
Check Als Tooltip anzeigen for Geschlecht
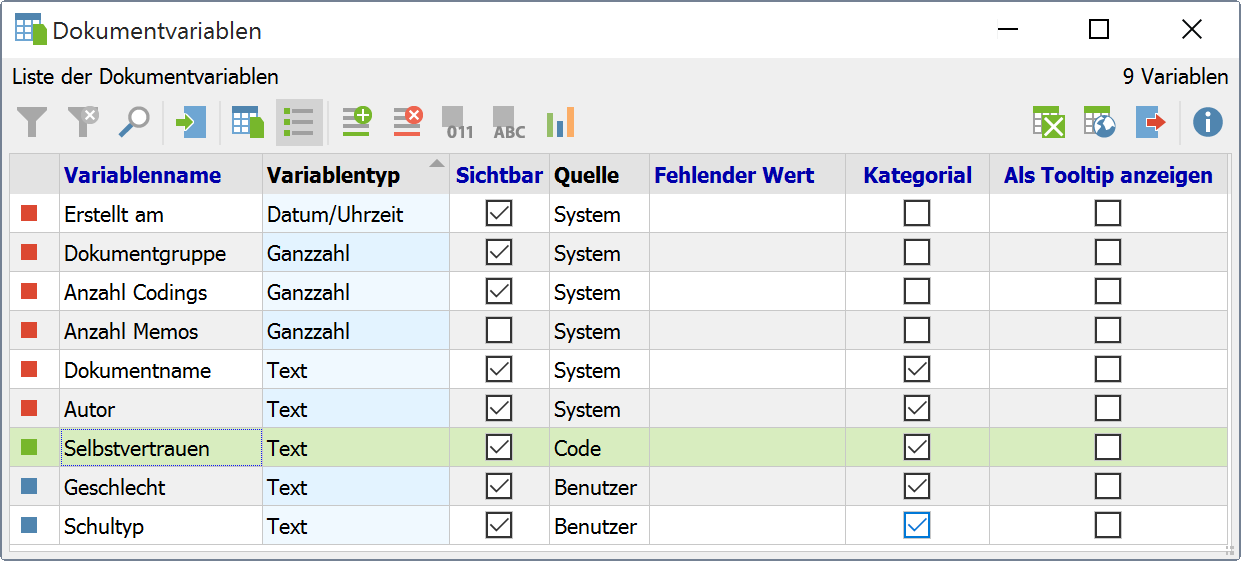pyautogui.click(x=1108, y=486)
